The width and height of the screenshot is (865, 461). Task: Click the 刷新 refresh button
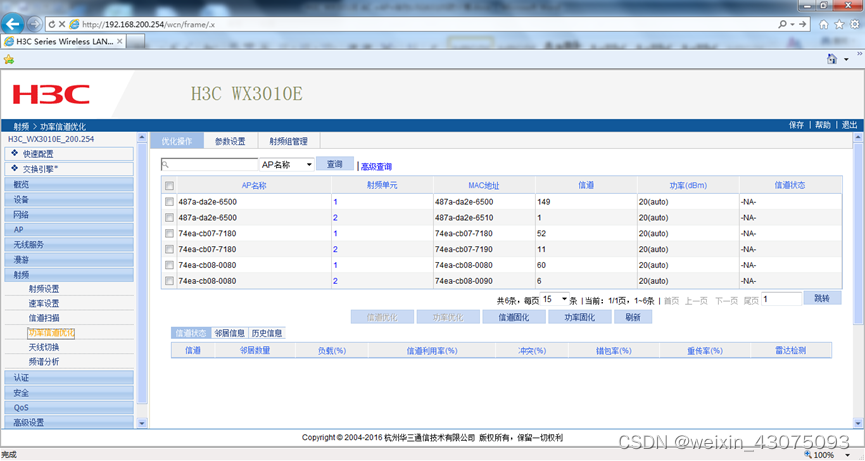[633, 317]
